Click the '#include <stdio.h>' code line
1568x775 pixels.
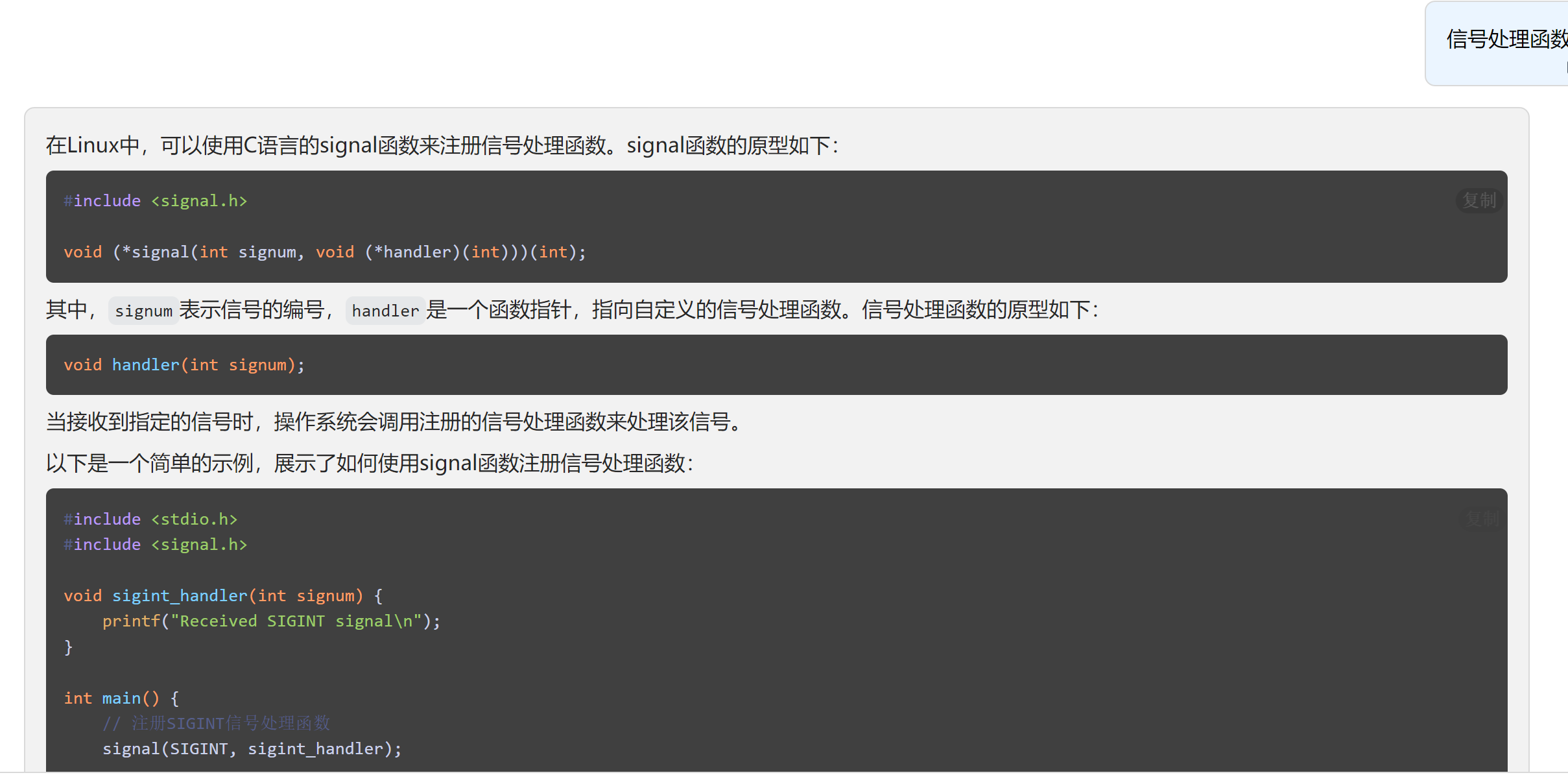click(x=150, y=519)
